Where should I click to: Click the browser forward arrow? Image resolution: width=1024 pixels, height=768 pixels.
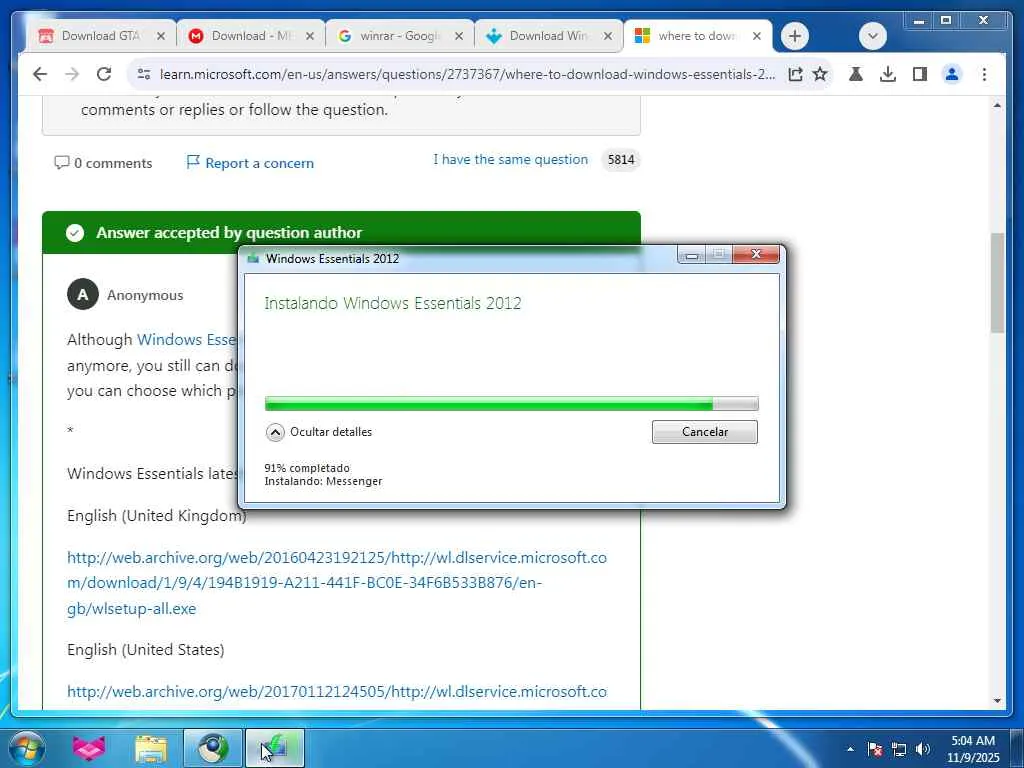72,74
